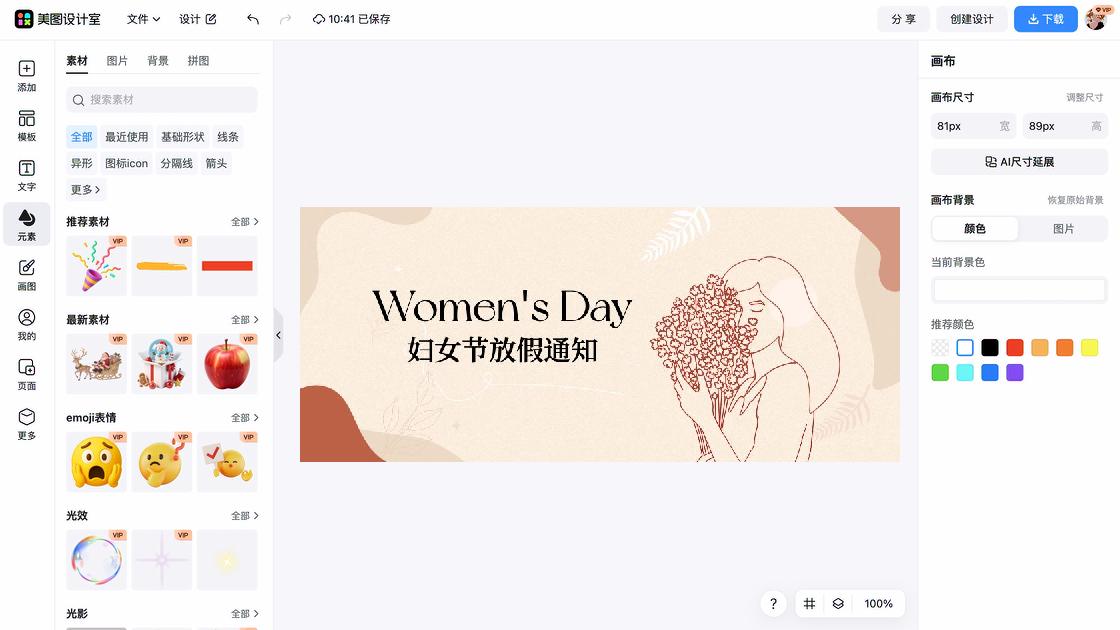Select the thinking face emoji

point(161,461)
